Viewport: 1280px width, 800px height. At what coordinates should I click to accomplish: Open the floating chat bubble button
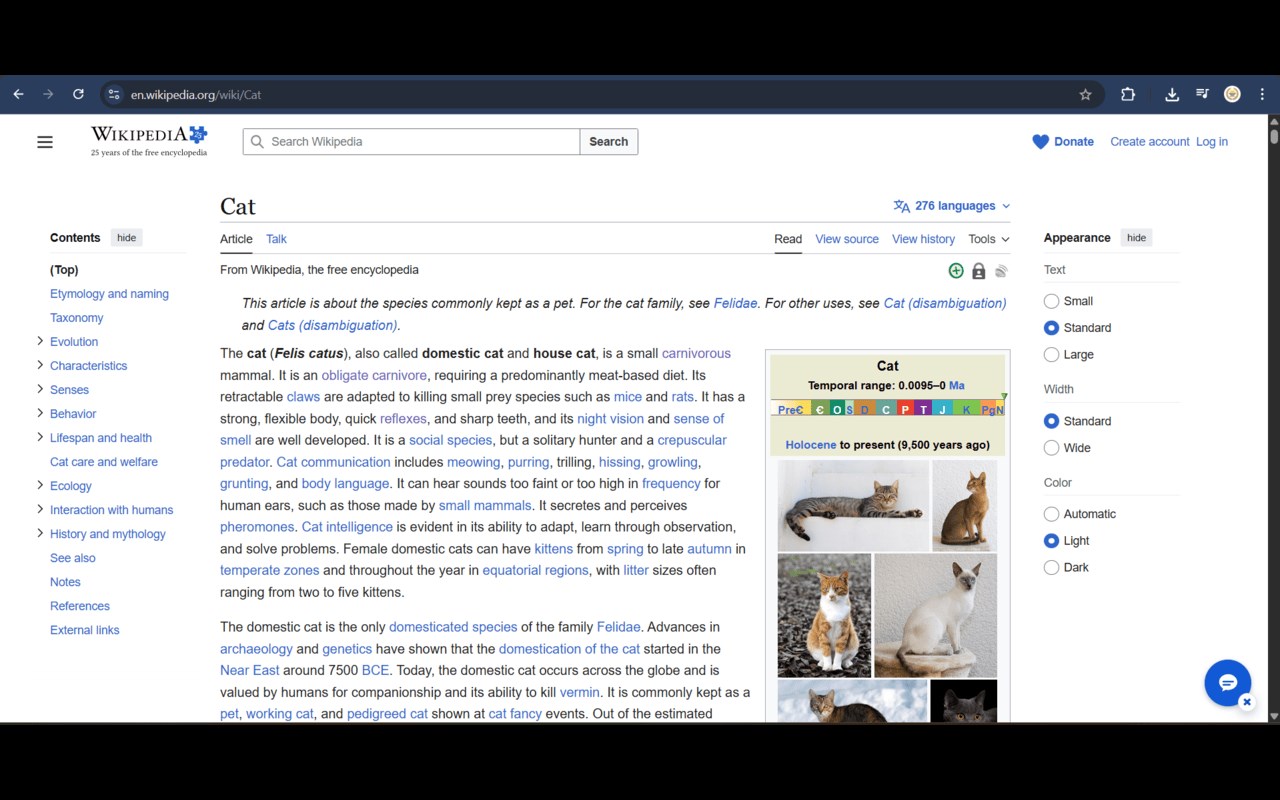(1228, 683)
